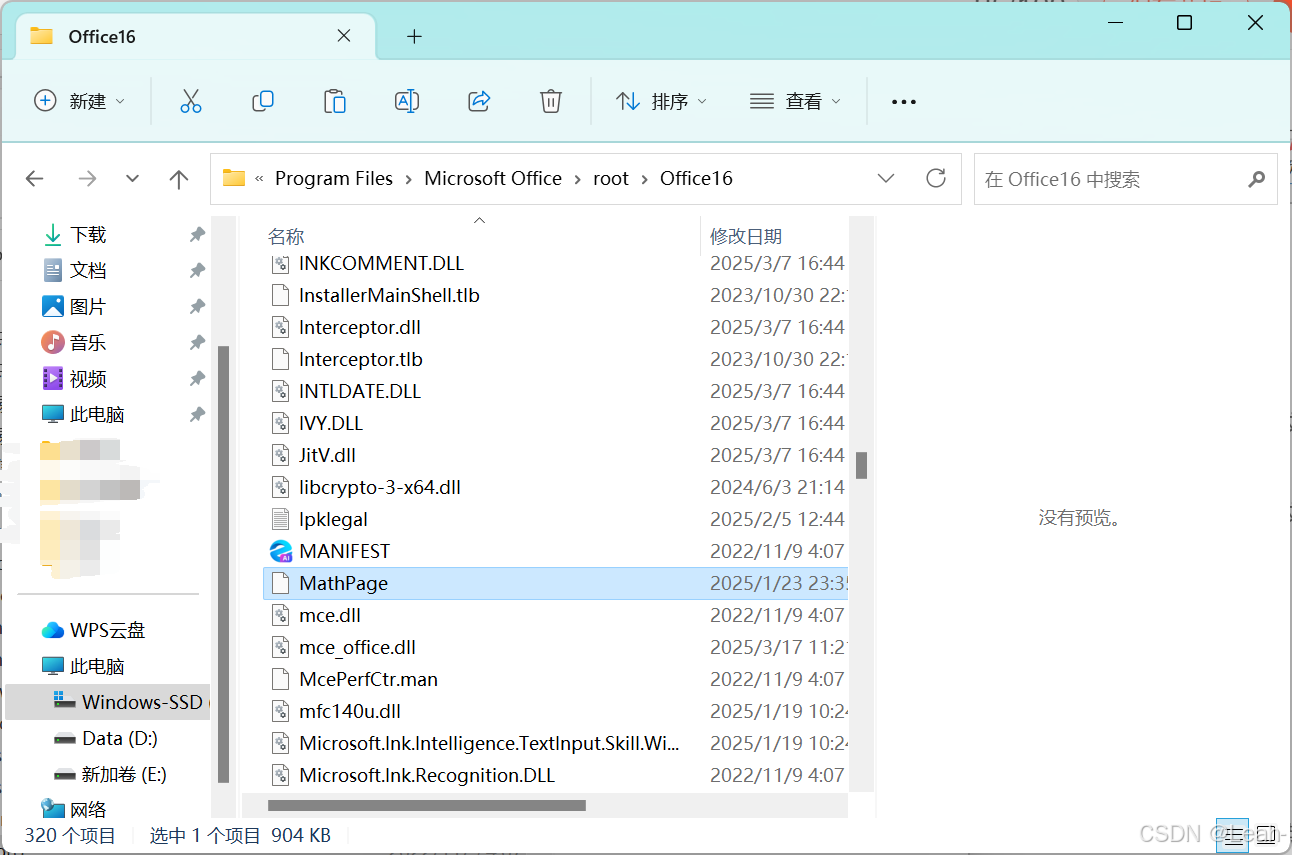
Task: Open 视频 in navigation pane
Action: 88,379
